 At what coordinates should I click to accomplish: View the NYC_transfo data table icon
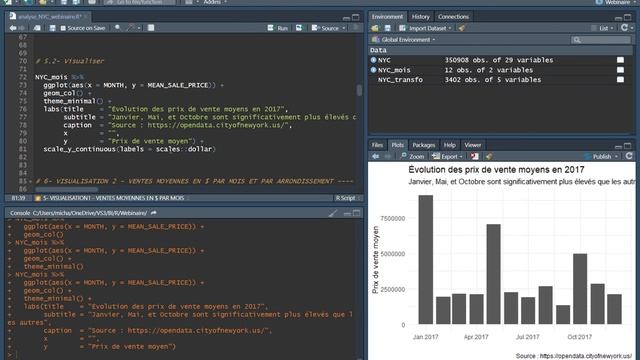click(620, 80)
